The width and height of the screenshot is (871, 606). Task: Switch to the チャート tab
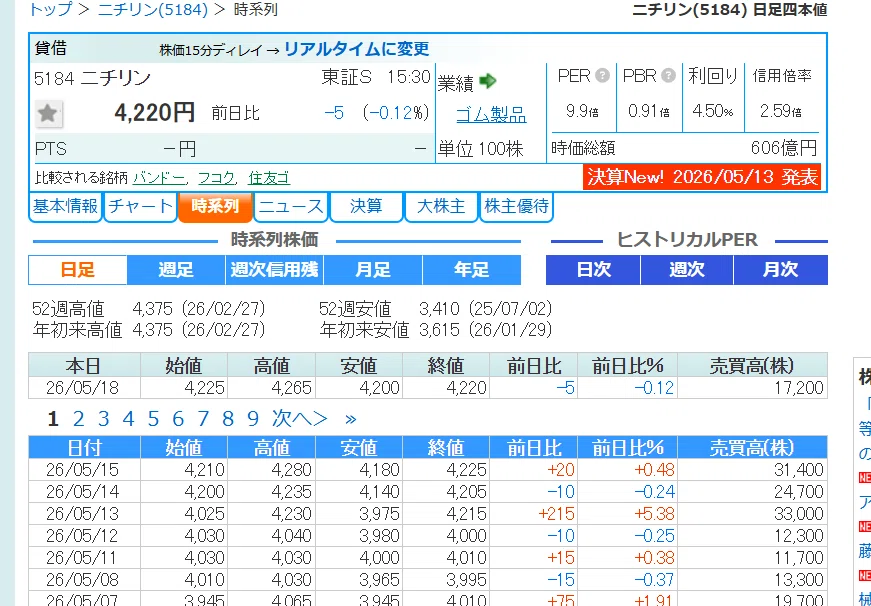tap(141, 207)
